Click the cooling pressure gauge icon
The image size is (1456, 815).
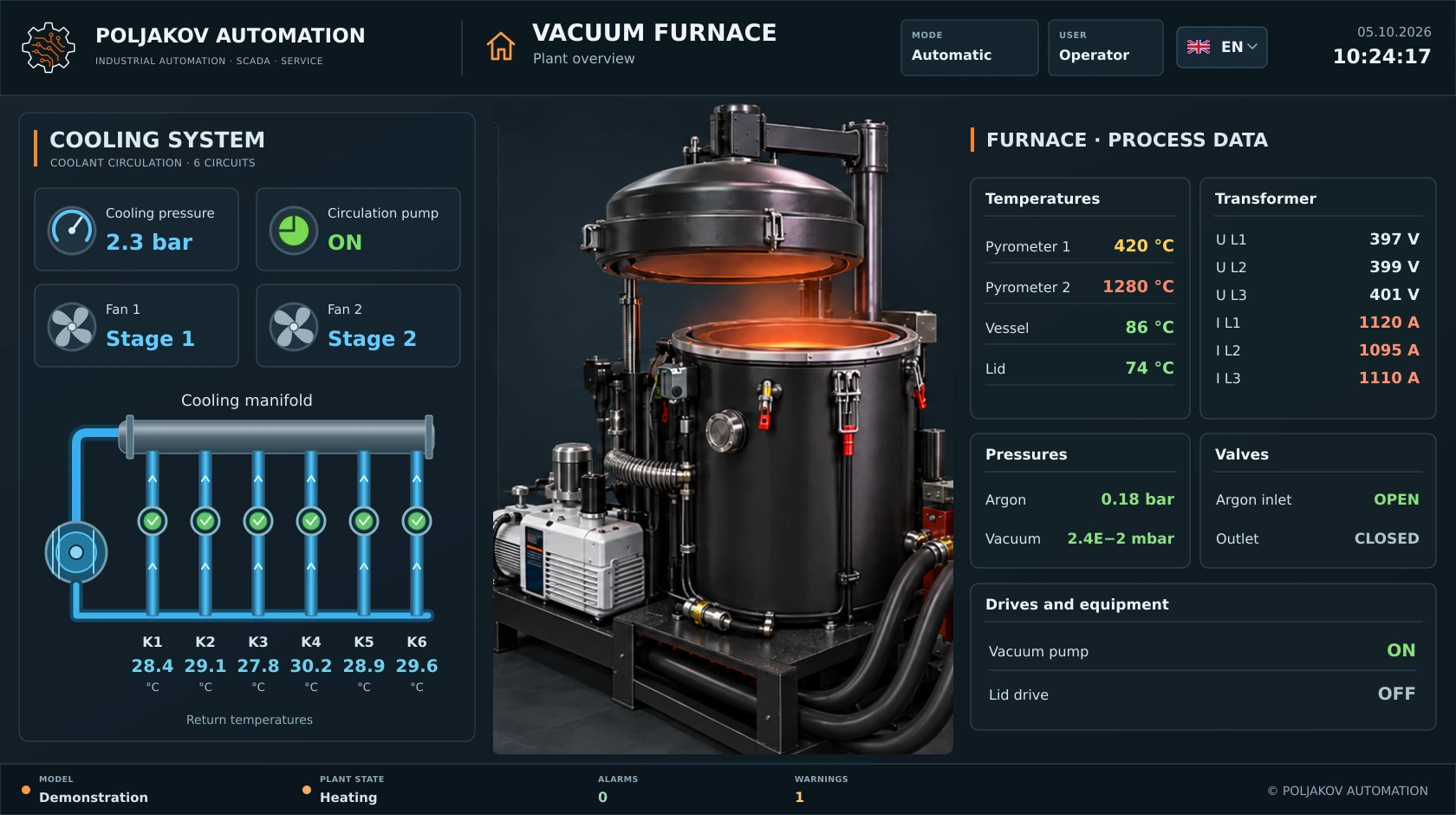[72, 231]
